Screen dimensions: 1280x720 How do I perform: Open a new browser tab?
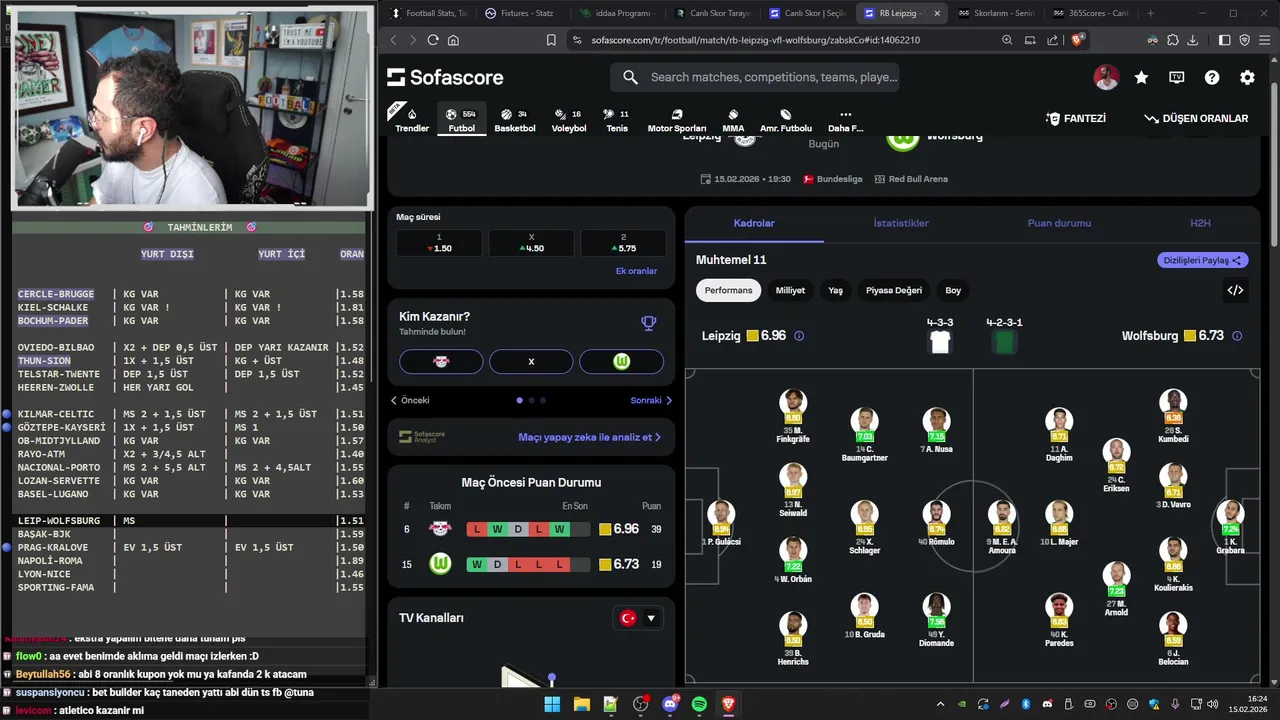coord(1150,13)
